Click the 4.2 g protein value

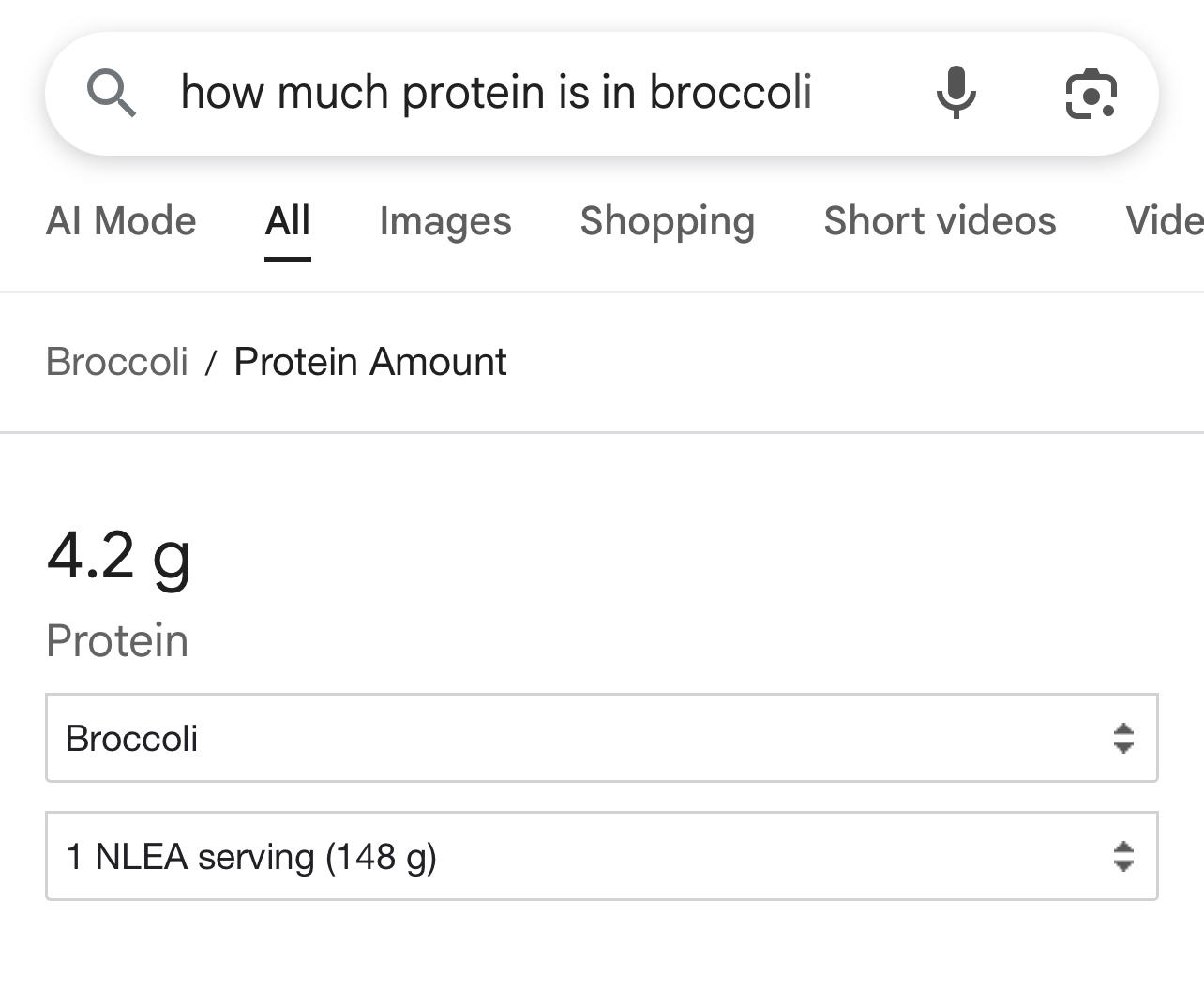click(x=119, y=557)
